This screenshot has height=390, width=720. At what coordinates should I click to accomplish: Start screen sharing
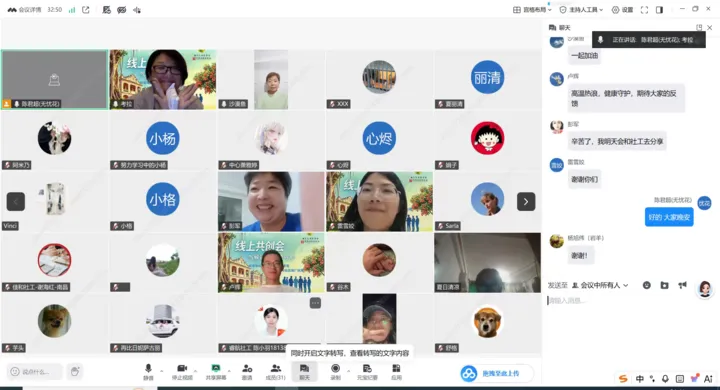(215, 371)
